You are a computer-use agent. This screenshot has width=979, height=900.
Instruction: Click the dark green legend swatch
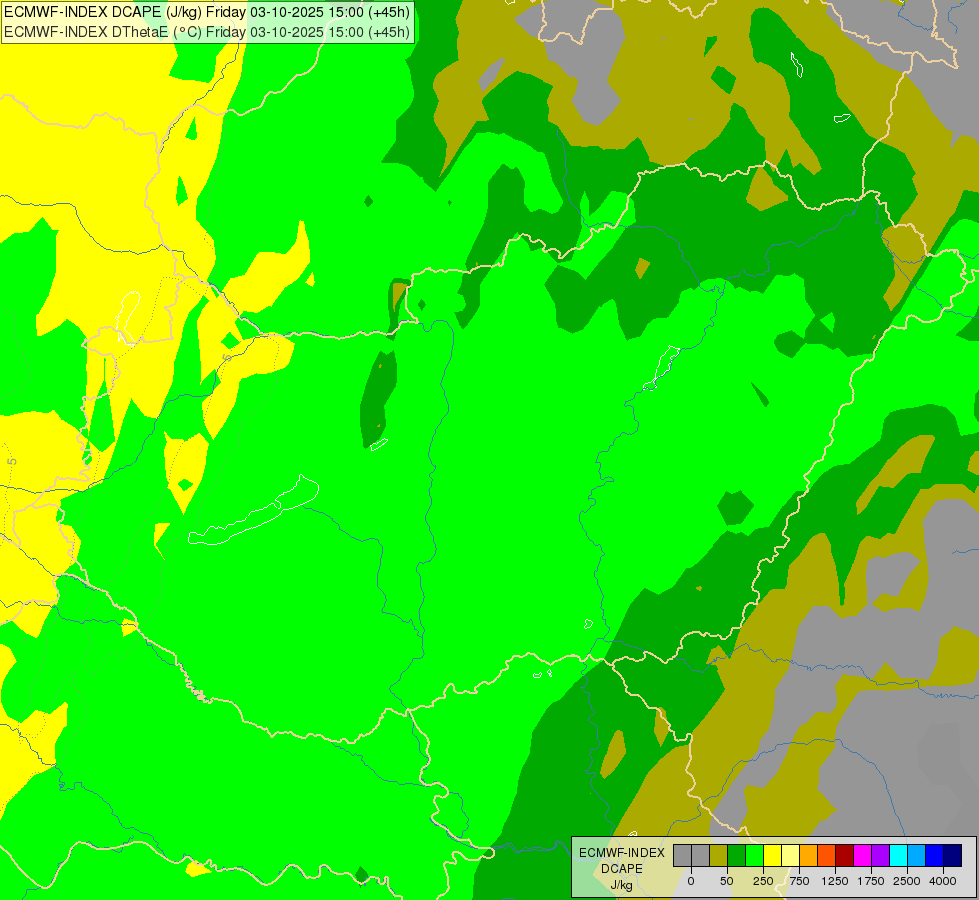(737, 856)
